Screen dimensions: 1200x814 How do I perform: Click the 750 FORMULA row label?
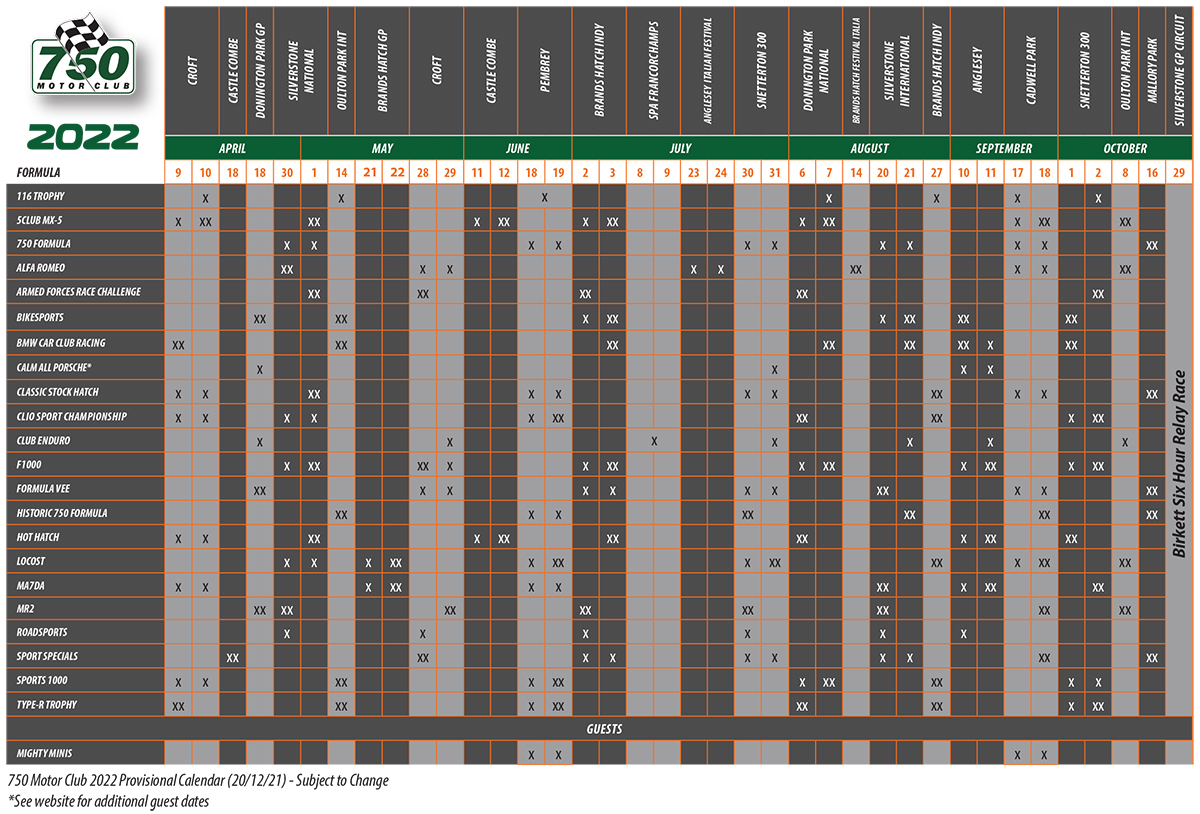coord(43,245)
